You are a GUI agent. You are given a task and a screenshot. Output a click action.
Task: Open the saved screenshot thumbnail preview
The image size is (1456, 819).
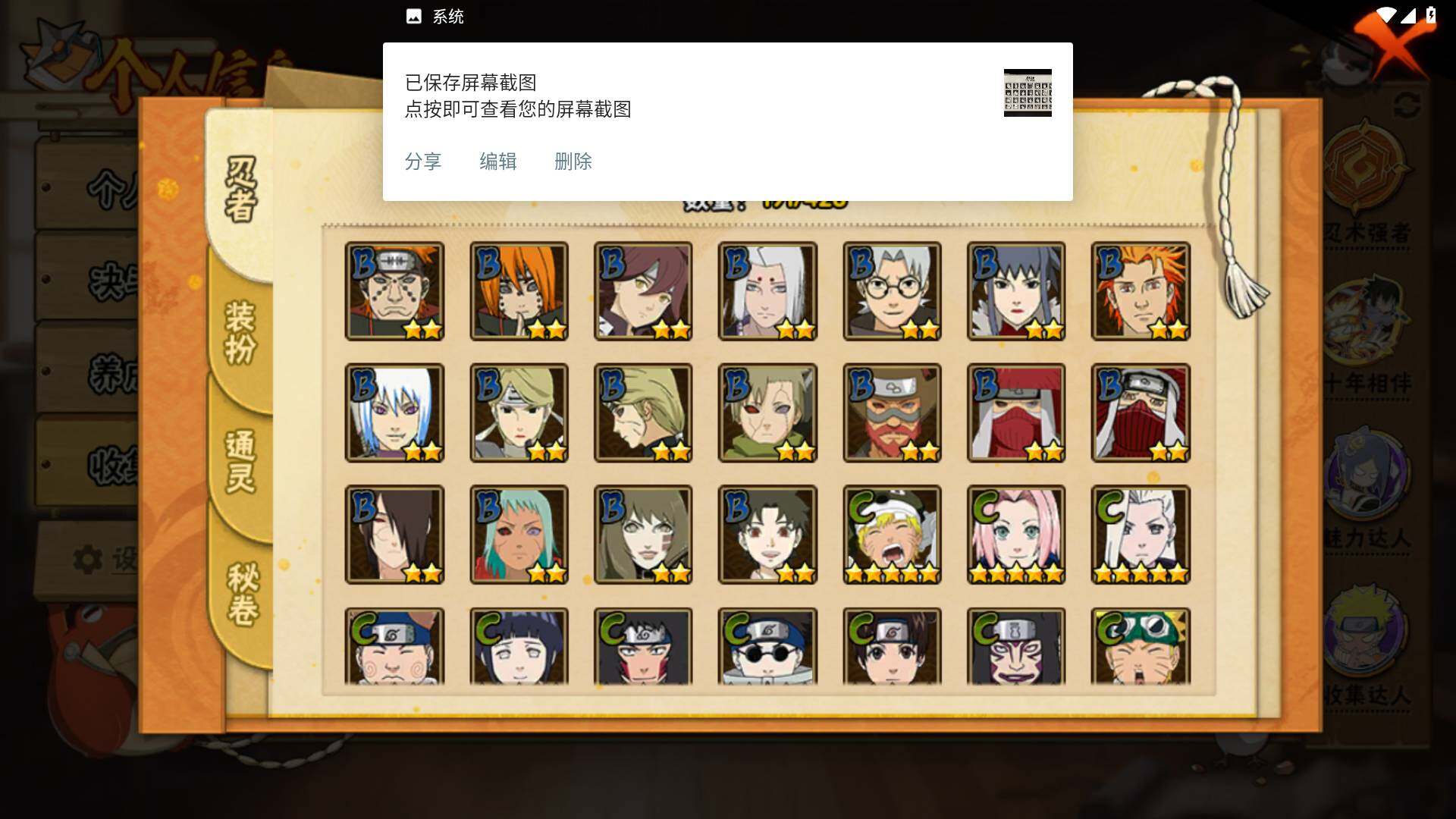click(1028, 93)
